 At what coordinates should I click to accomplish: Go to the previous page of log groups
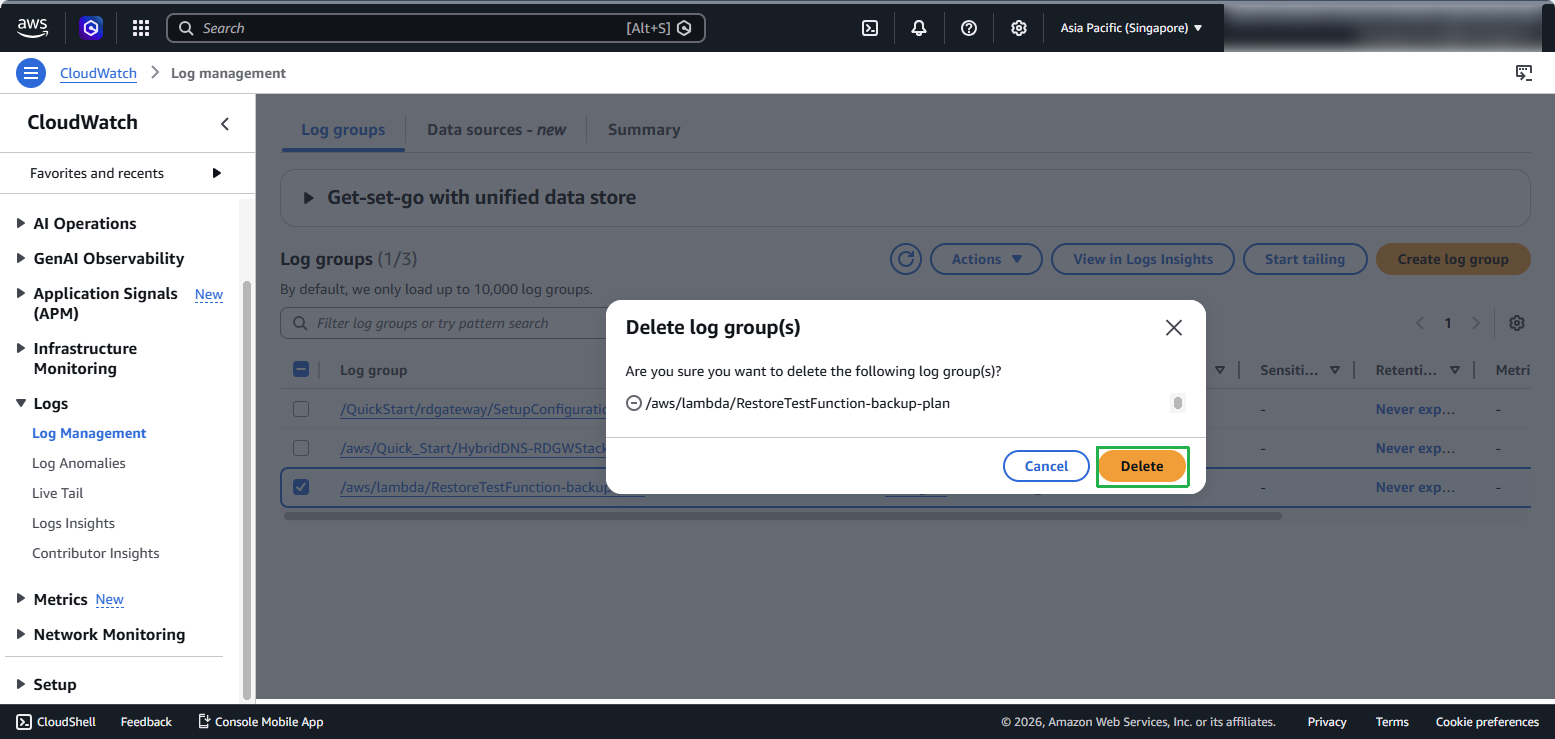(x=1420, y=323)
